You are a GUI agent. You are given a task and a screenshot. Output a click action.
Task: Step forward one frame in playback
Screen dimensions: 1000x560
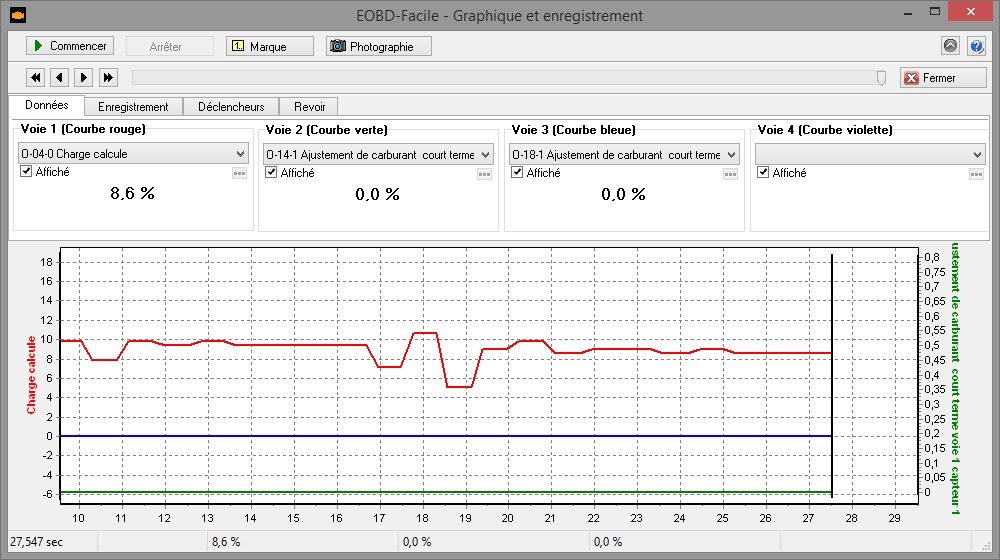click(x=84, y=77)
